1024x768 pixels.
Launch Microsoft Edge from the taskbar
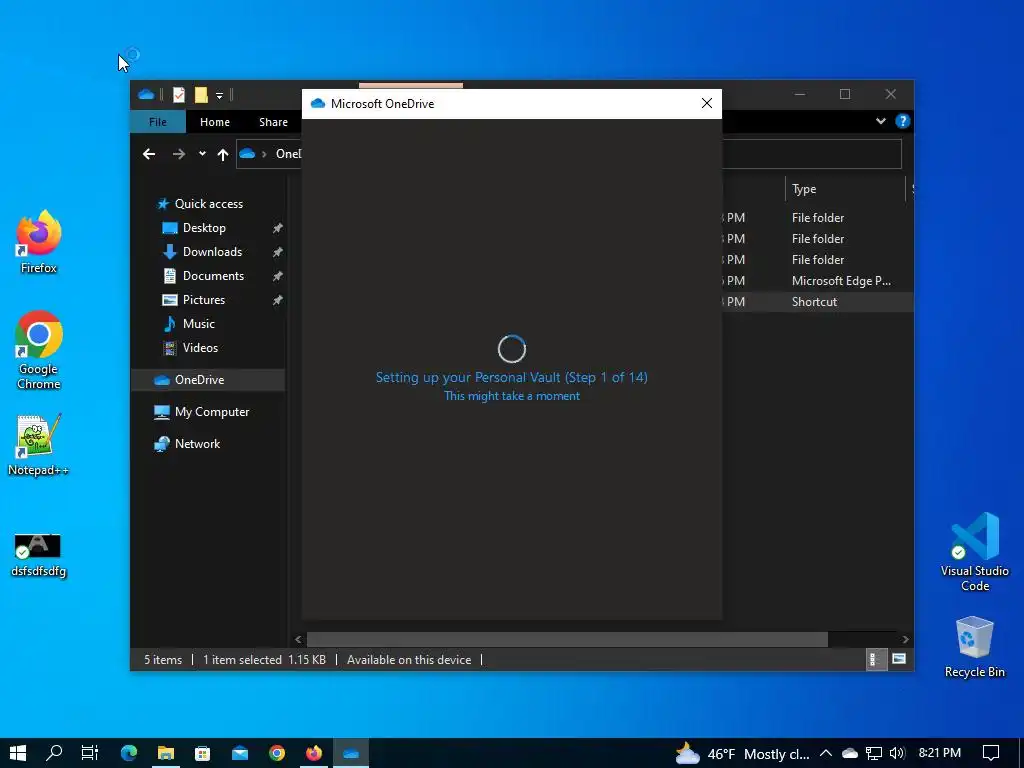pyautogui.click(x=129, y=753)
